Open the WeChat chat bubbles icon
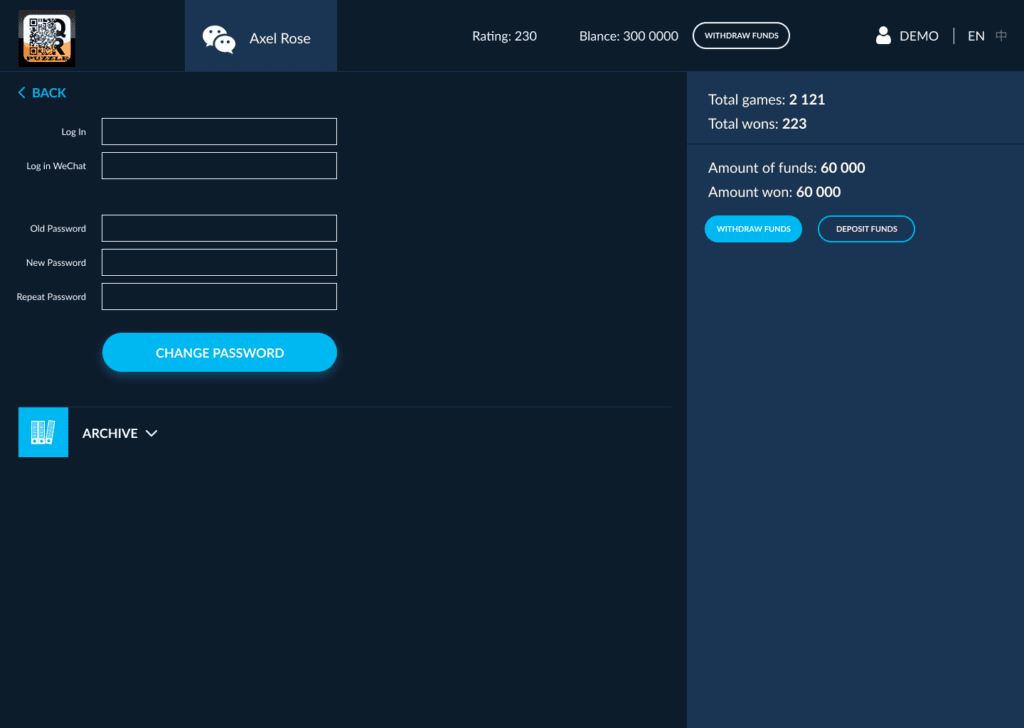Screen dimensions: 1024x728 (x=219, y=39)
